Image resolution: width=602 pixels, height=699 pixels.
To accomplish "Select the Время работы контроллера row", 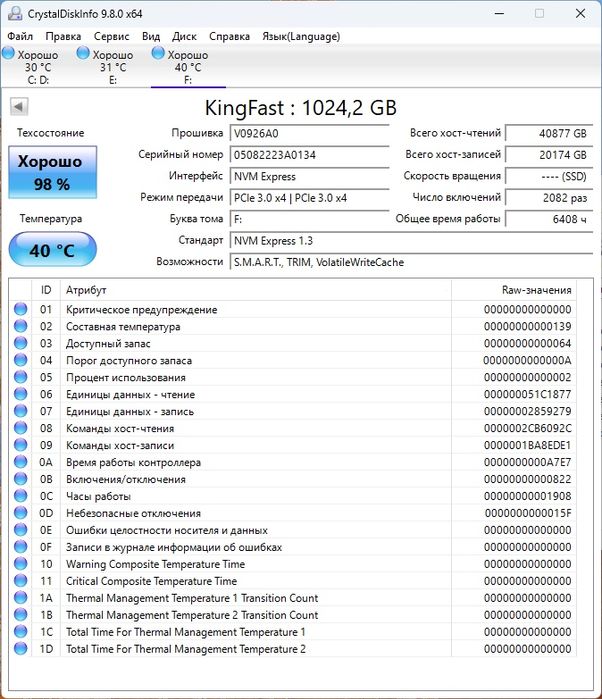I will (293, 462).
